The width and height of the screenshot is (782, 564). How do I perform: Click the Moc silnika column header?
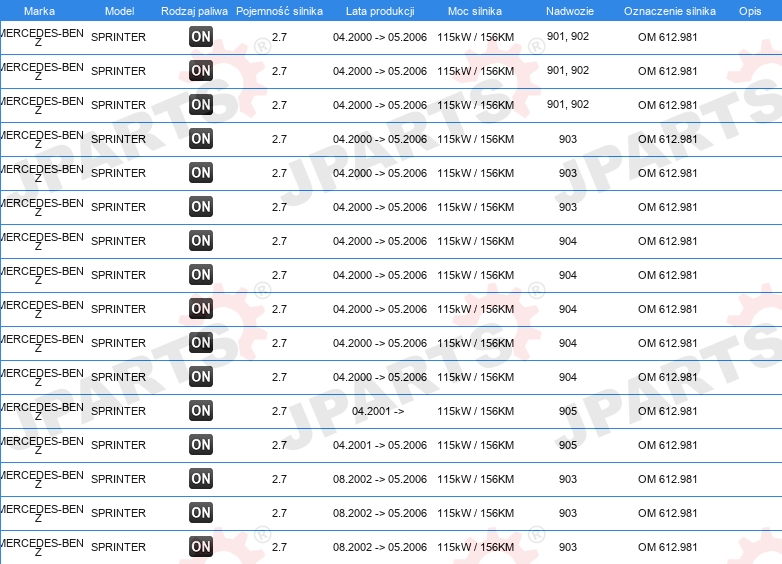pyautogui.click(x=475, y=11)
